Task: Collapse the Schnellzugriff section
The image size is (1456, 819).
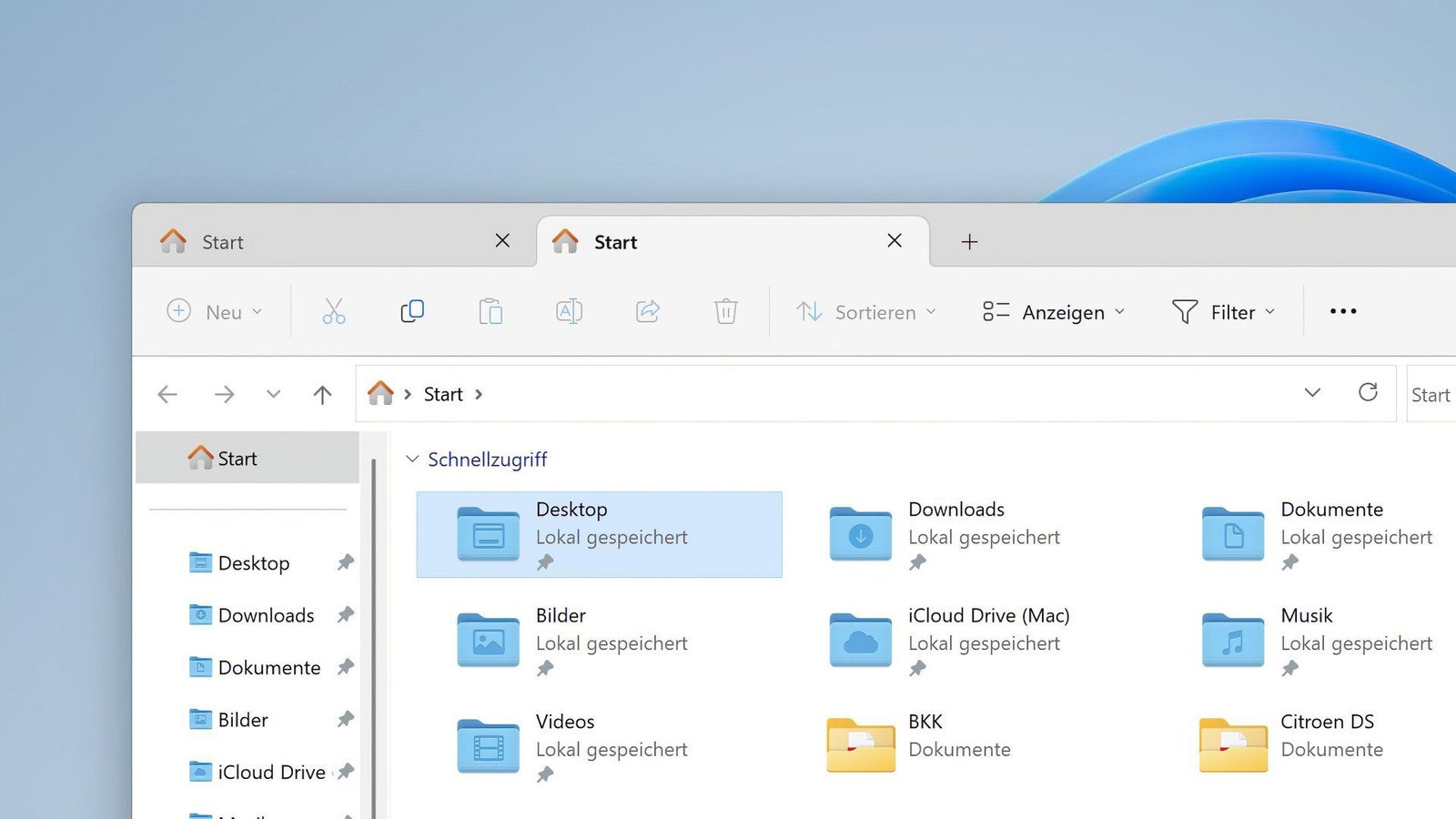Action: tap(411, 459)
